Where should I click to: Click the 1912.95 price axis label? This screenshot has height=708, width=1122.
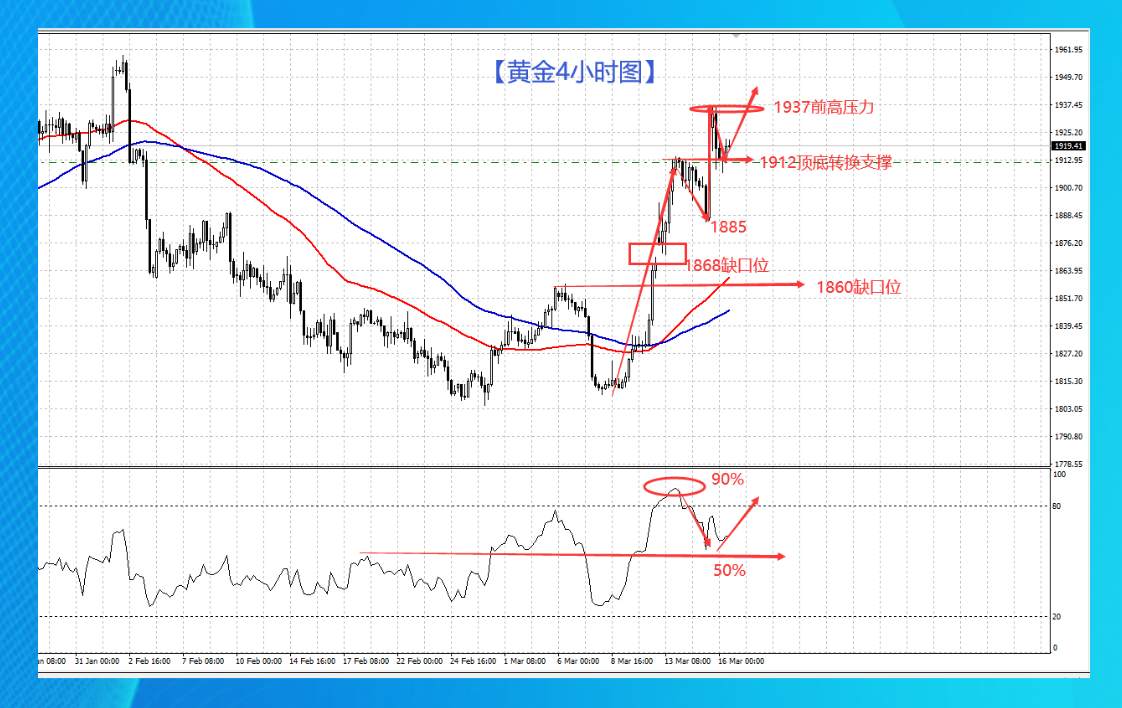[1069, 160]
